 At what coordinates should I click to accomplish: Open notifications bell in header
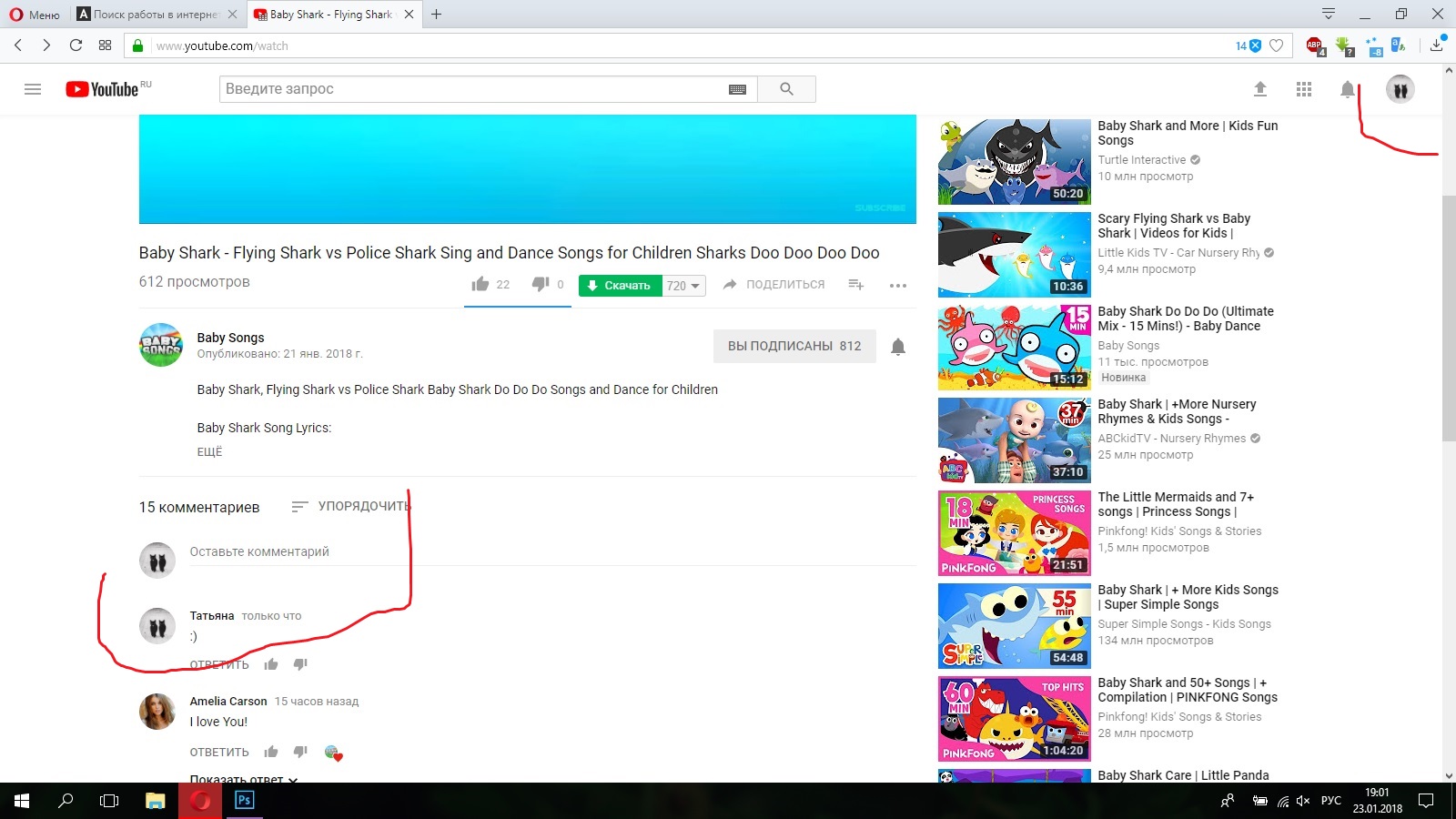point(1348,89)
